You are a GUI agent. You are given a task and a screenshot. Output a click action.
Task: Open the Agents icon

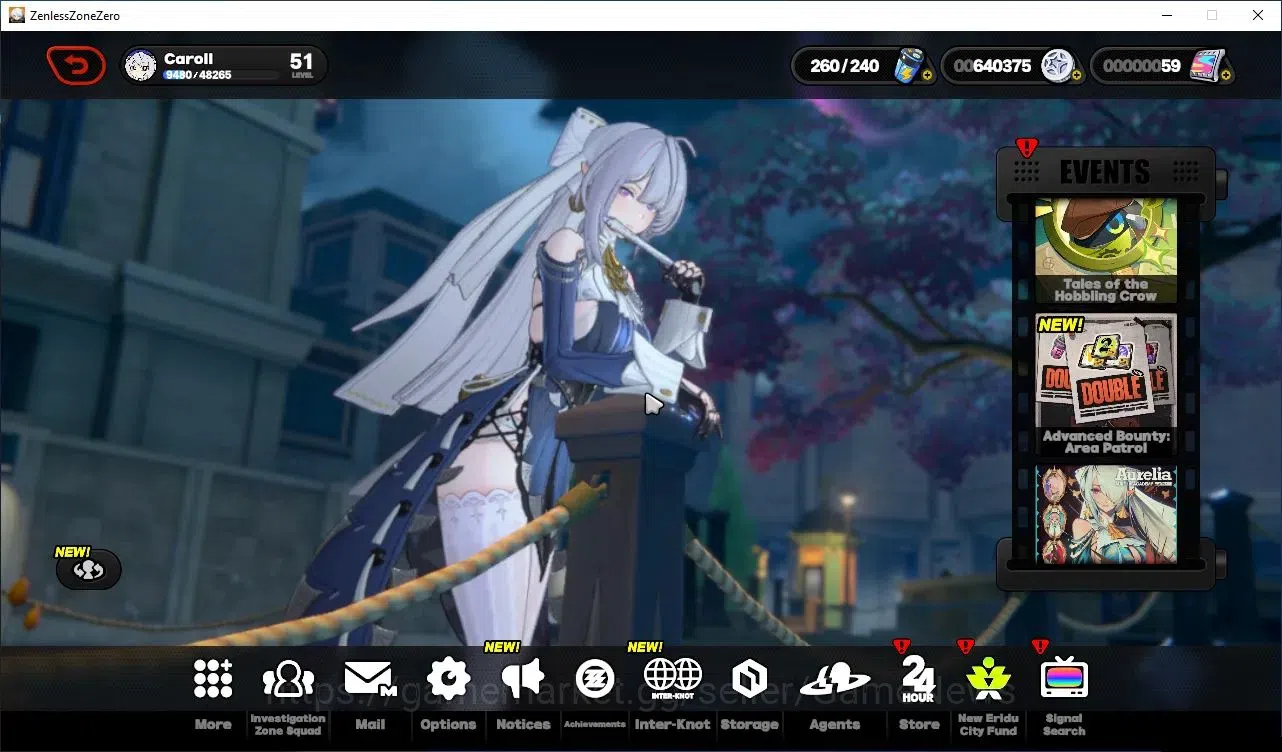click(834, 680)
